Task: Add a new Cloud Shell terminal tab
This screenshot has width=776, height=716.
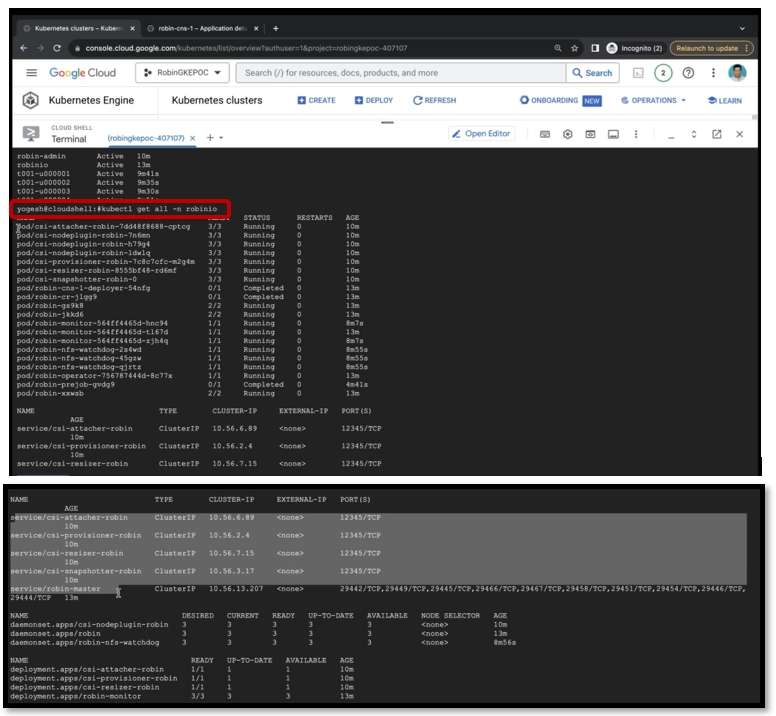Action: tap(210, 138)
